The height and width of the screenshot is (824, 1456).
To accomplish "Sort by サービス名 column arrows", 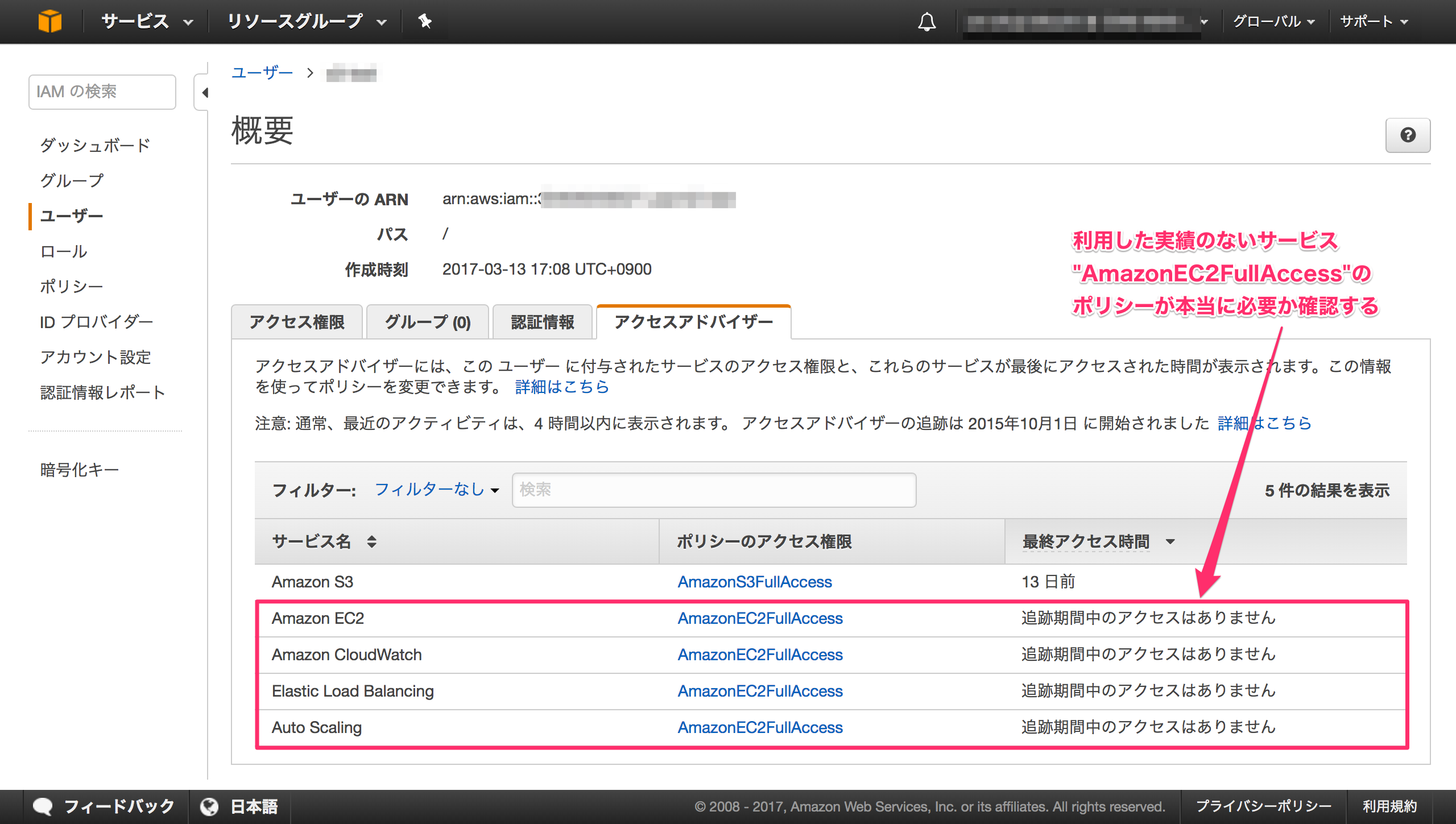I will click(371, 541).
